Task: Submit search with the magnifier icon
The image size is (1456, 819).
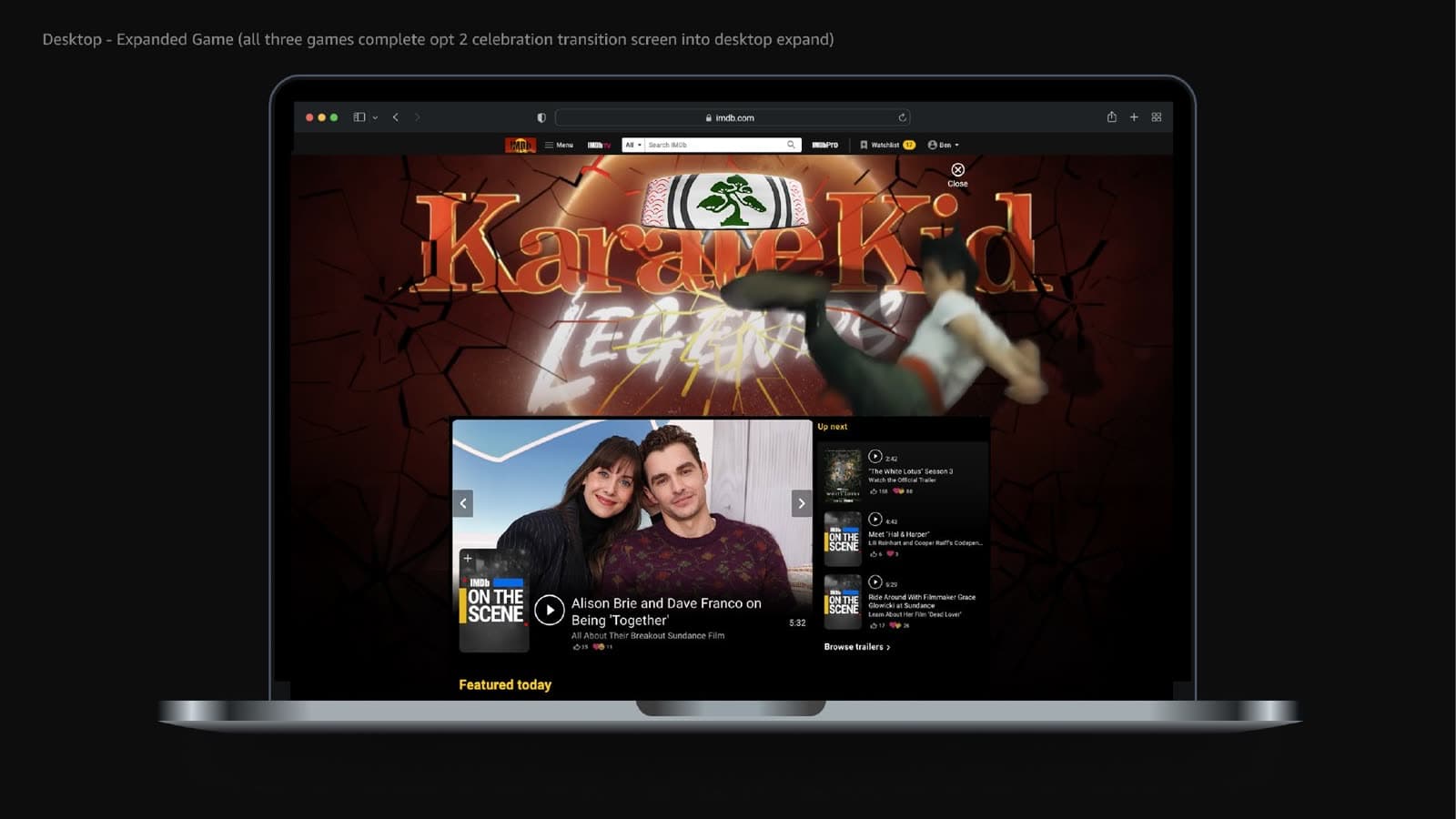Action: [x=792, y=145]
